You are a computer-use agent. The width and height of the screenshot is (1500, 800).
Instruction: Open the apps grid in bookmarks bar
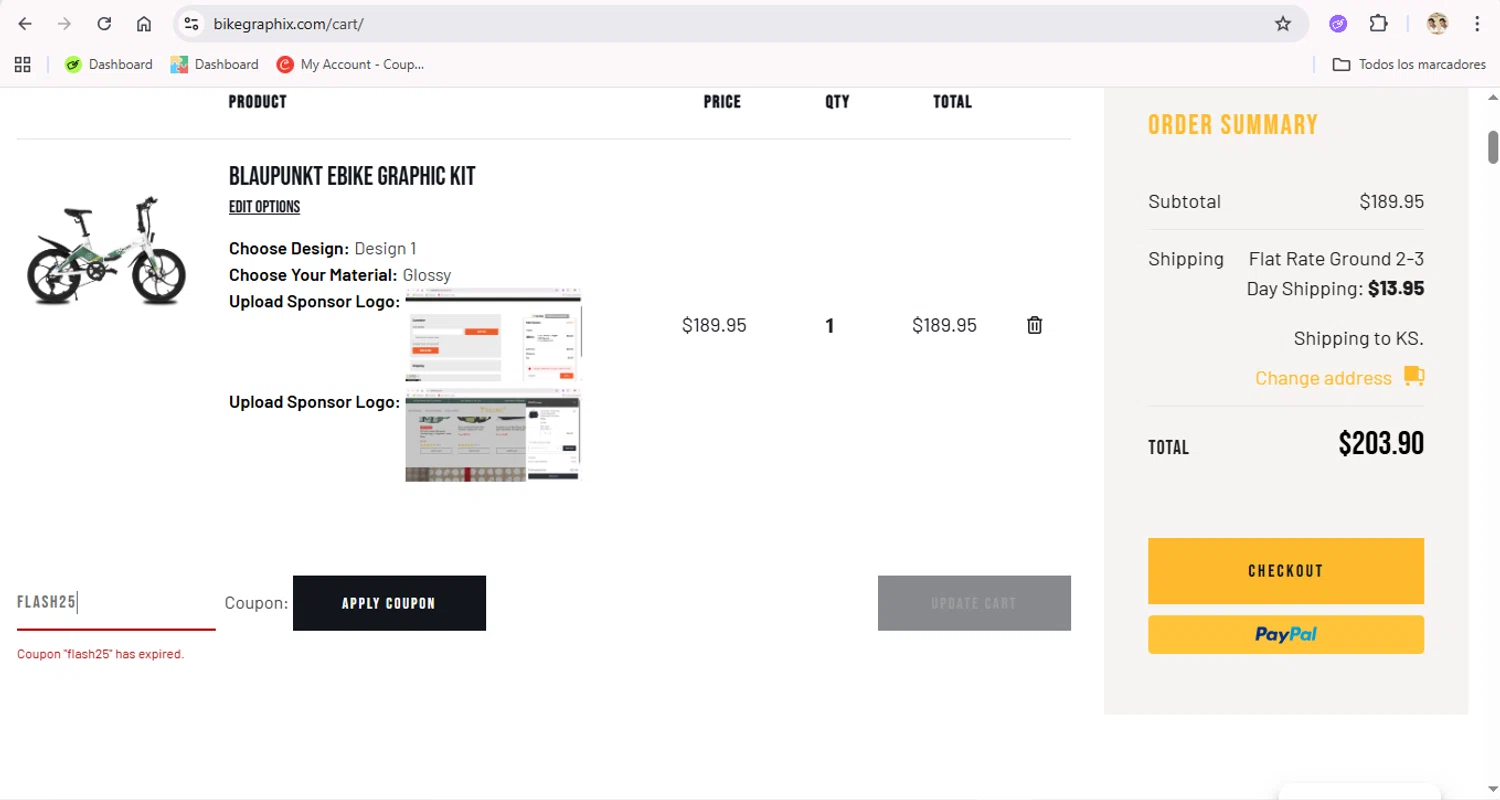pyautogui.click(x=23, y=64)
